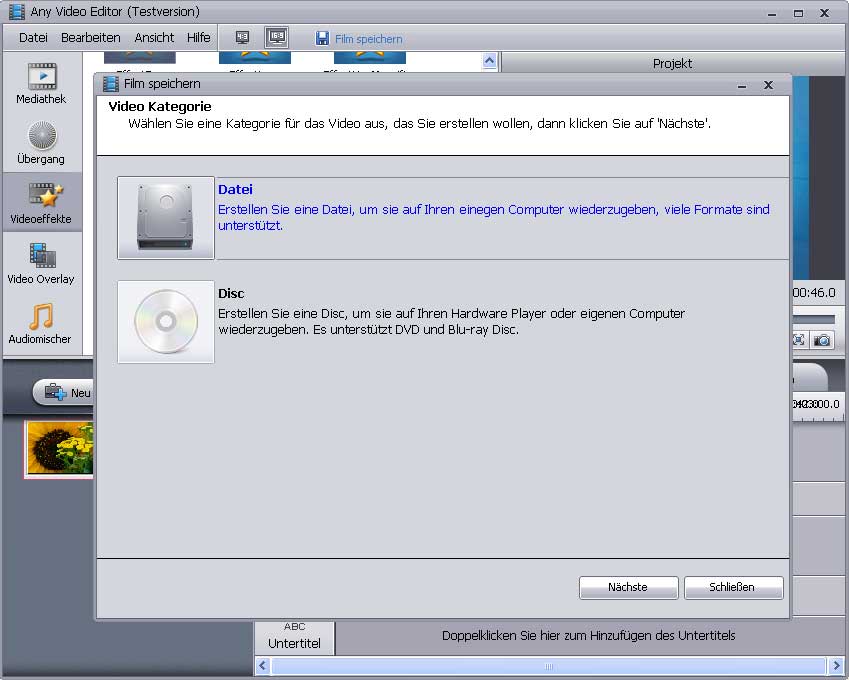Viewport: 849px width, 680px height.
Task: Close the Film speichern dialog
Action: (x=768, y=85)
